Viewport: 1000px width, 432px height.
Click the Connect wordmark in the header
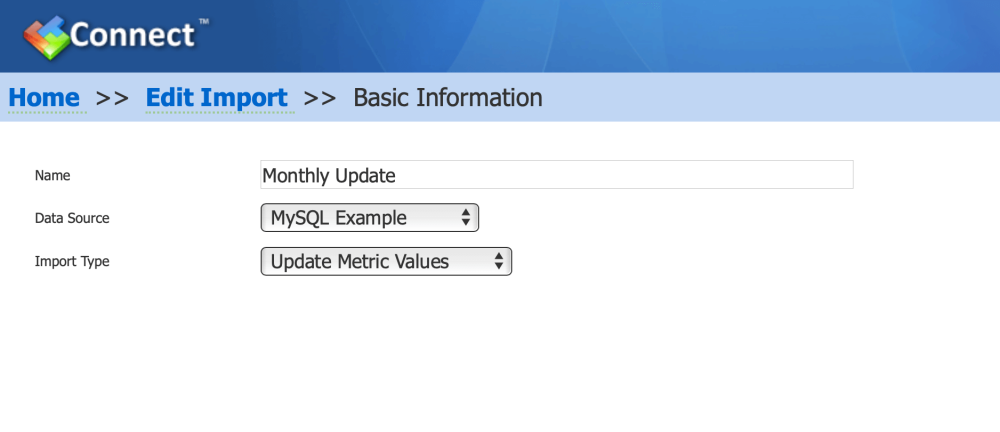click(x=132, y=34)
